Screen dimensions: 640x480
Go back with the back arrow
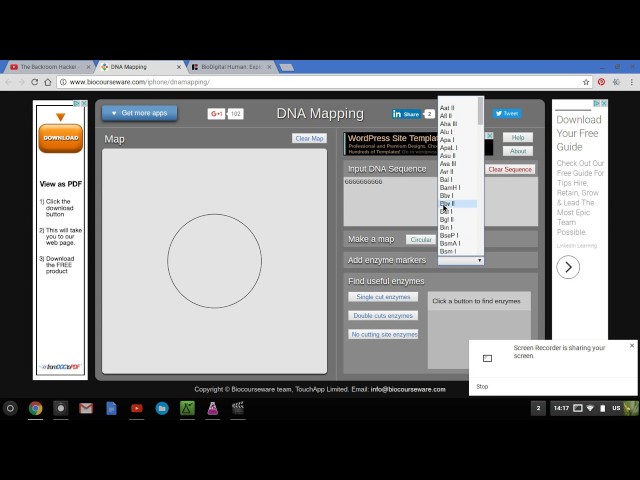coord(9,82)
